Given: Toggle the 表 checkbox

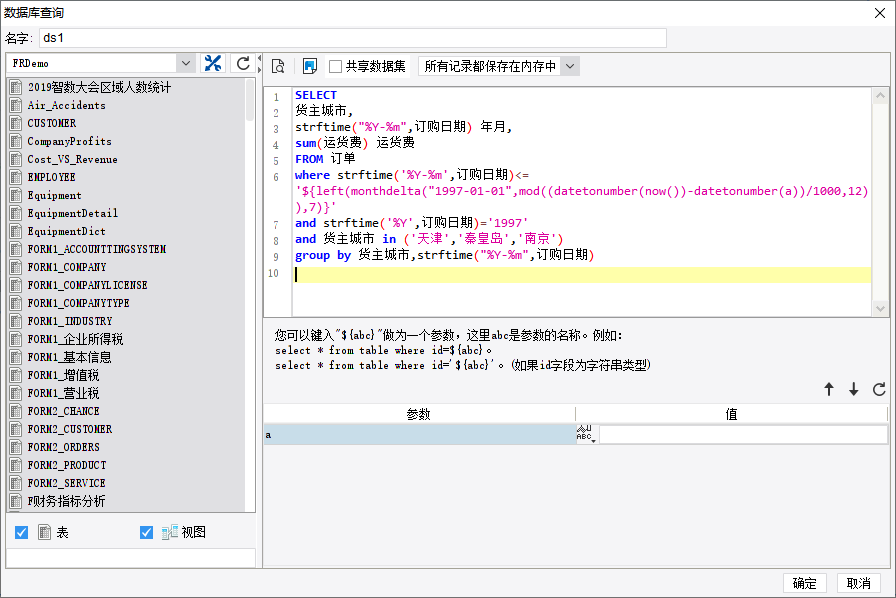Looking at the screenshot, I should click(22, 532).
